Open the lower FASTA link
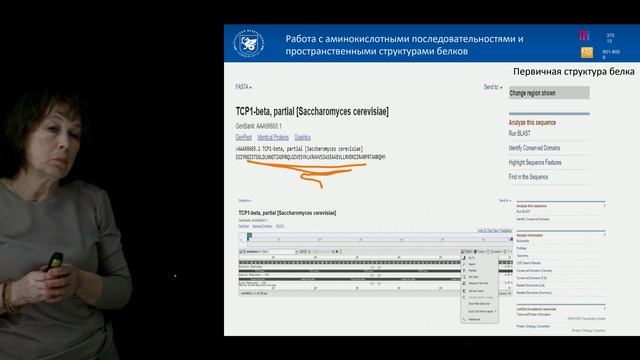 point(280,226)
